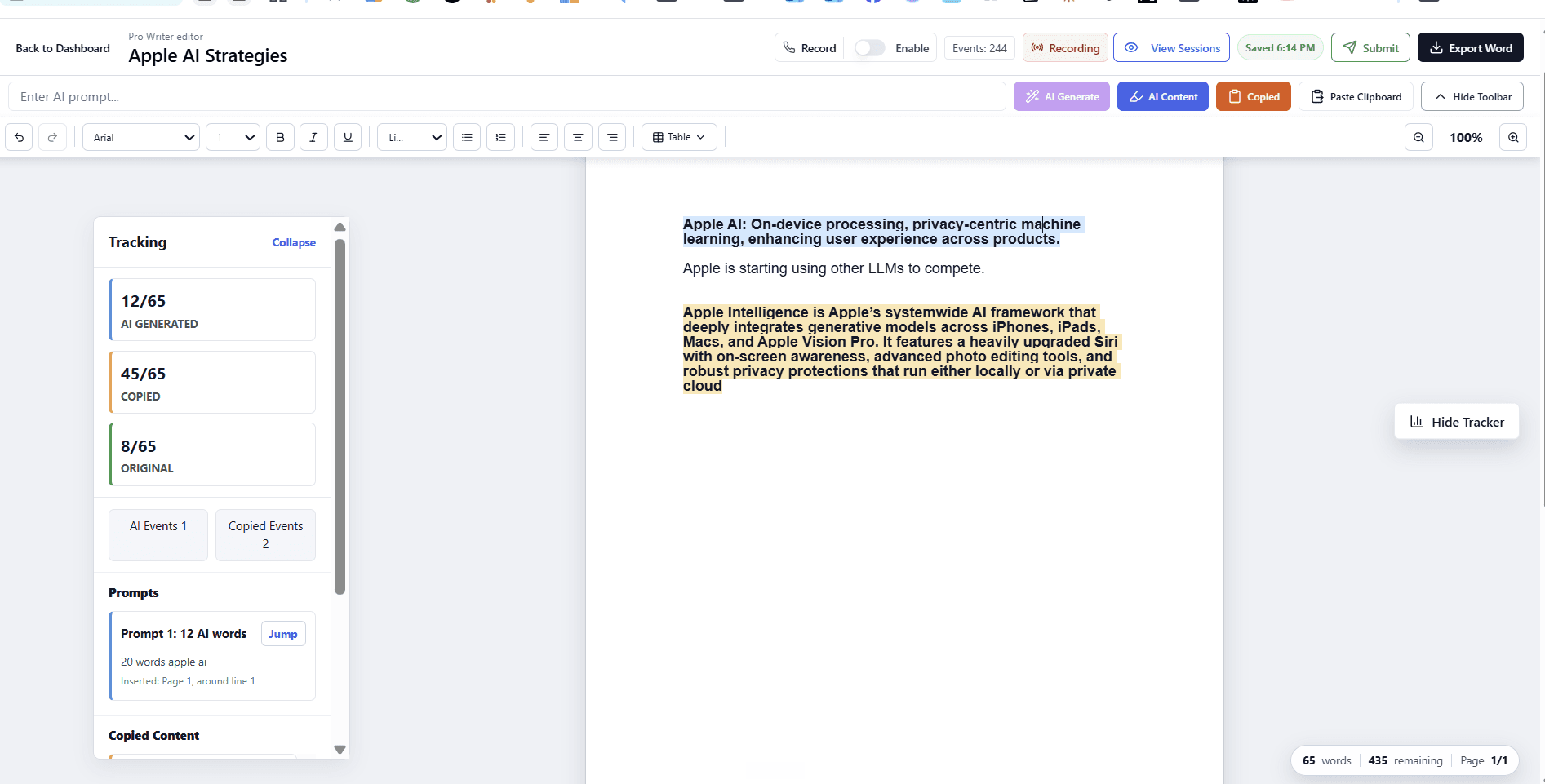Click the Copied Content heading
Viewport: 1545px width, 784px height.
point(153,736)
